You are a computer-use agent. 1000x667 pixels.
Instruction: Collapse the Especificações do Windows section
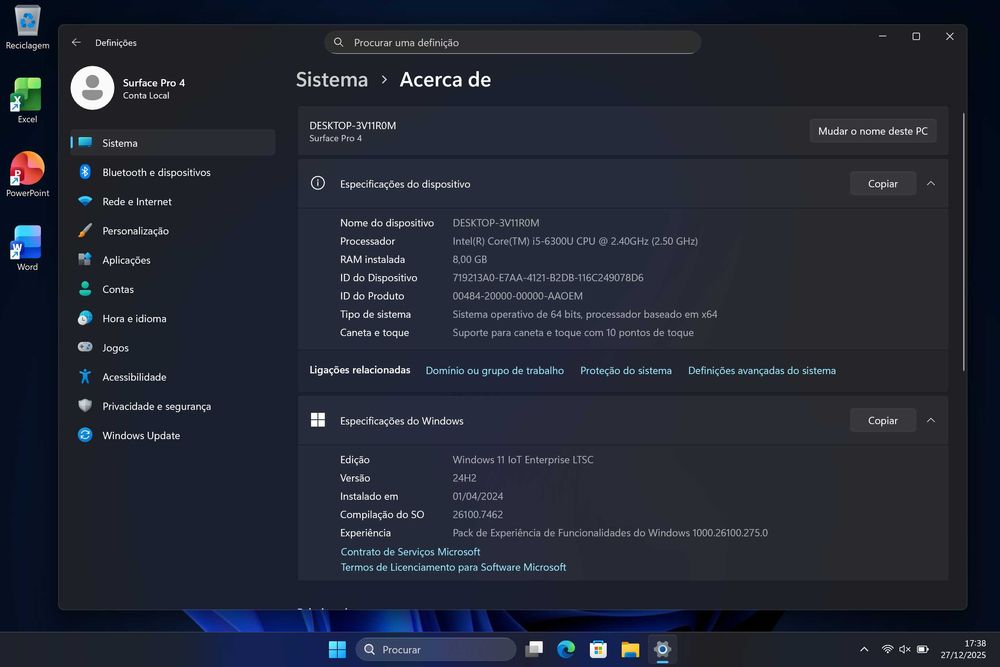931,420
